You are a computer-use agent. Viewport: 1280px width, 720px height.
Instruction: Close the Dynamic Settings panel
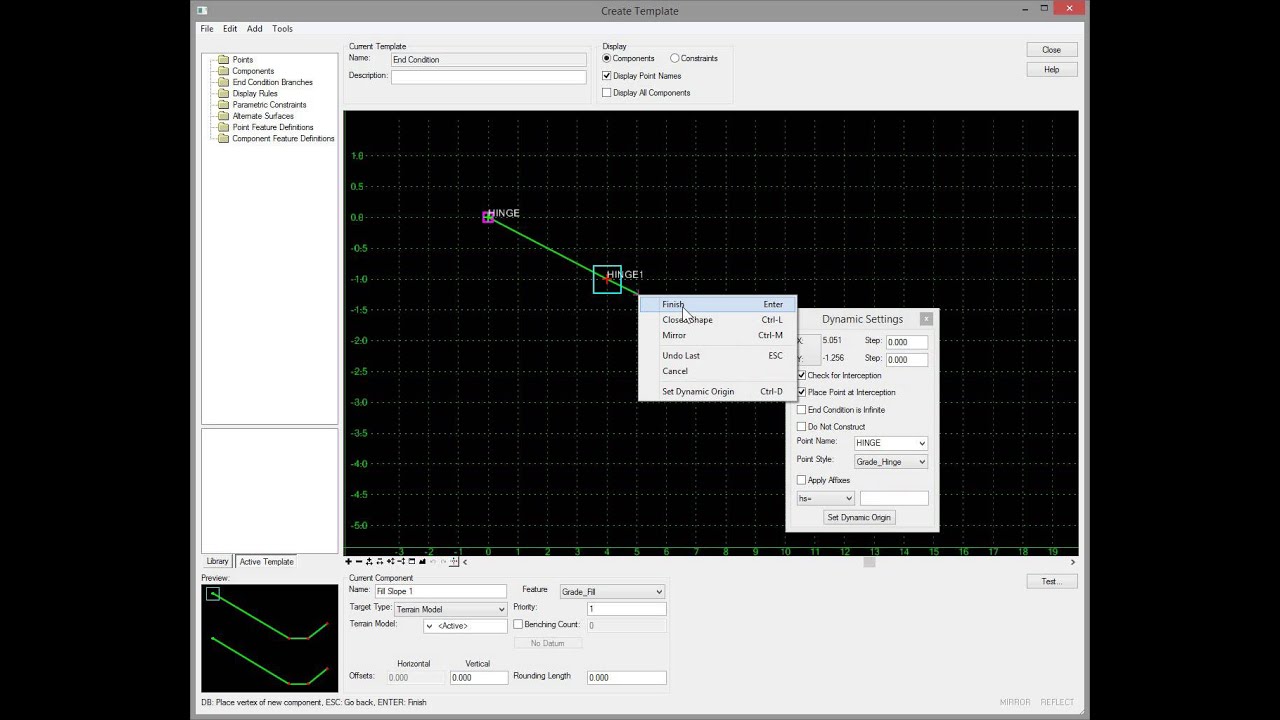click(x=926, y=319)
